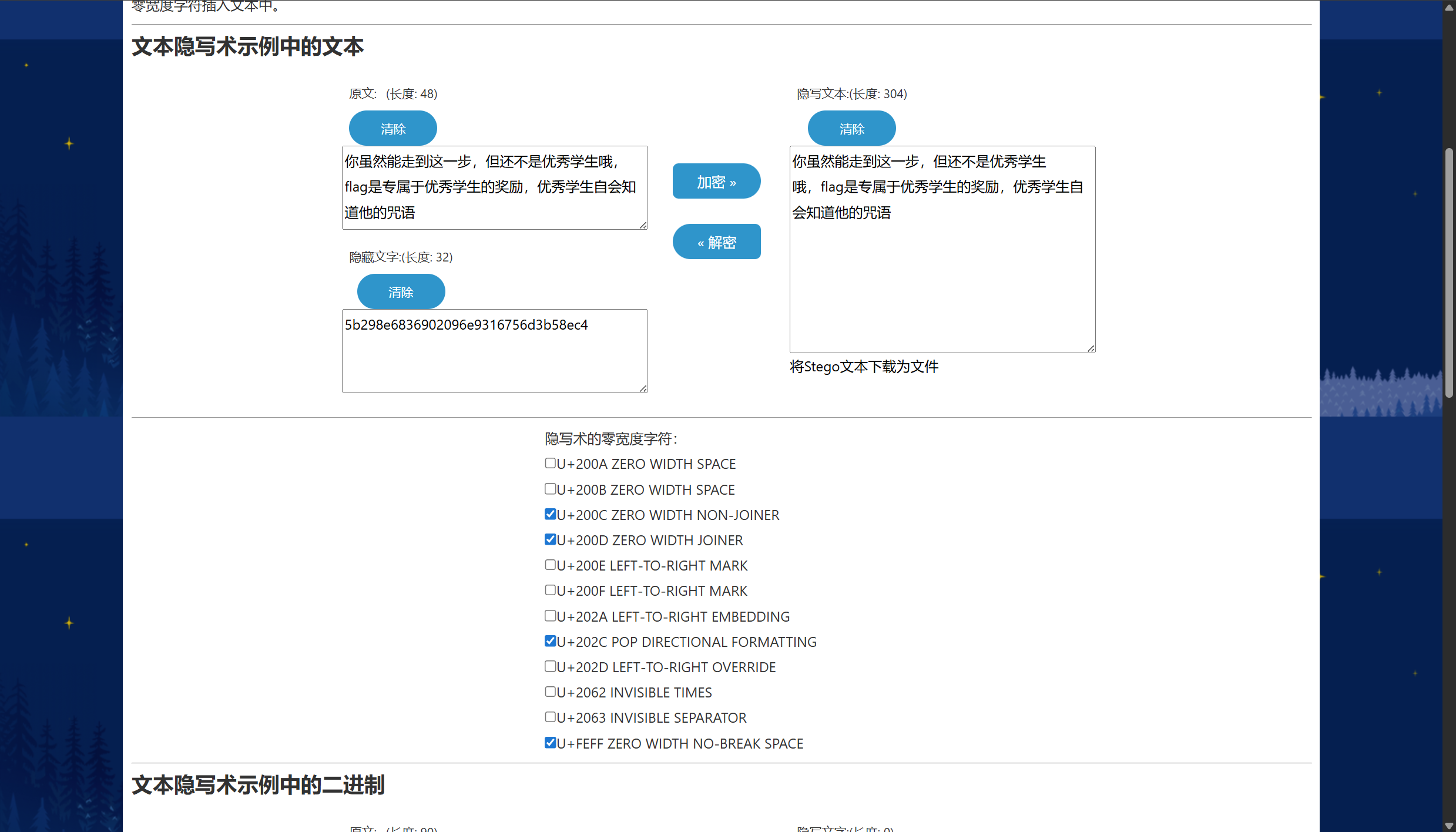The width and height of the screenshot is (1456, 832).
Task: Download Stego text as file link
Action: pyautogui.click(x=864, y=367)
